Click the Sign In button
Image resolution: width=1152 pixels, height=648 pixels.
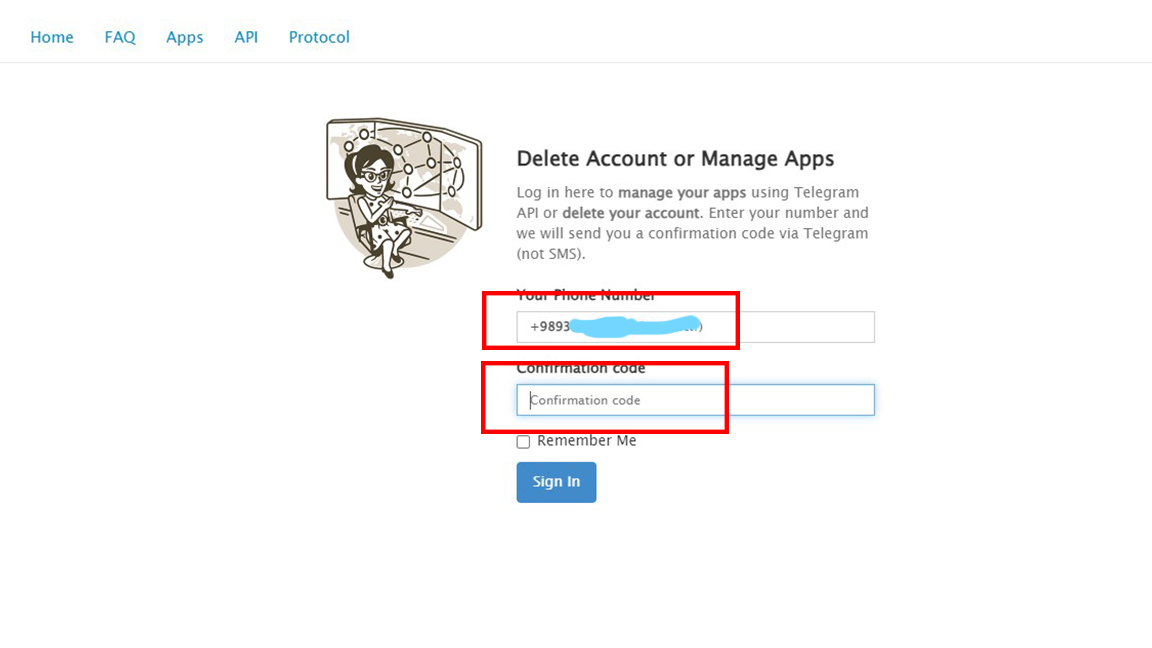(556, 482)
